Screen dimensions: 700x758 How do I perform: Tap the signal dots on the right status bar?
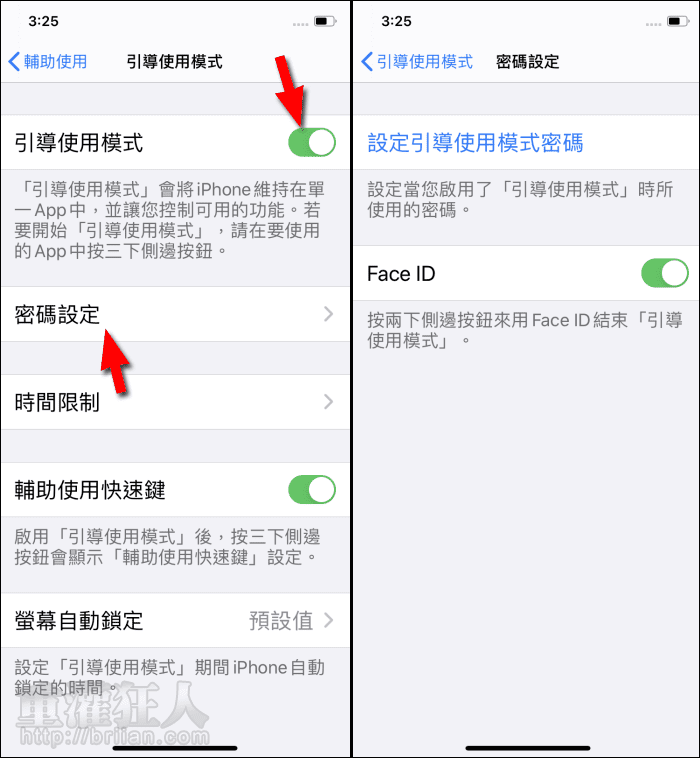(653, 24)
